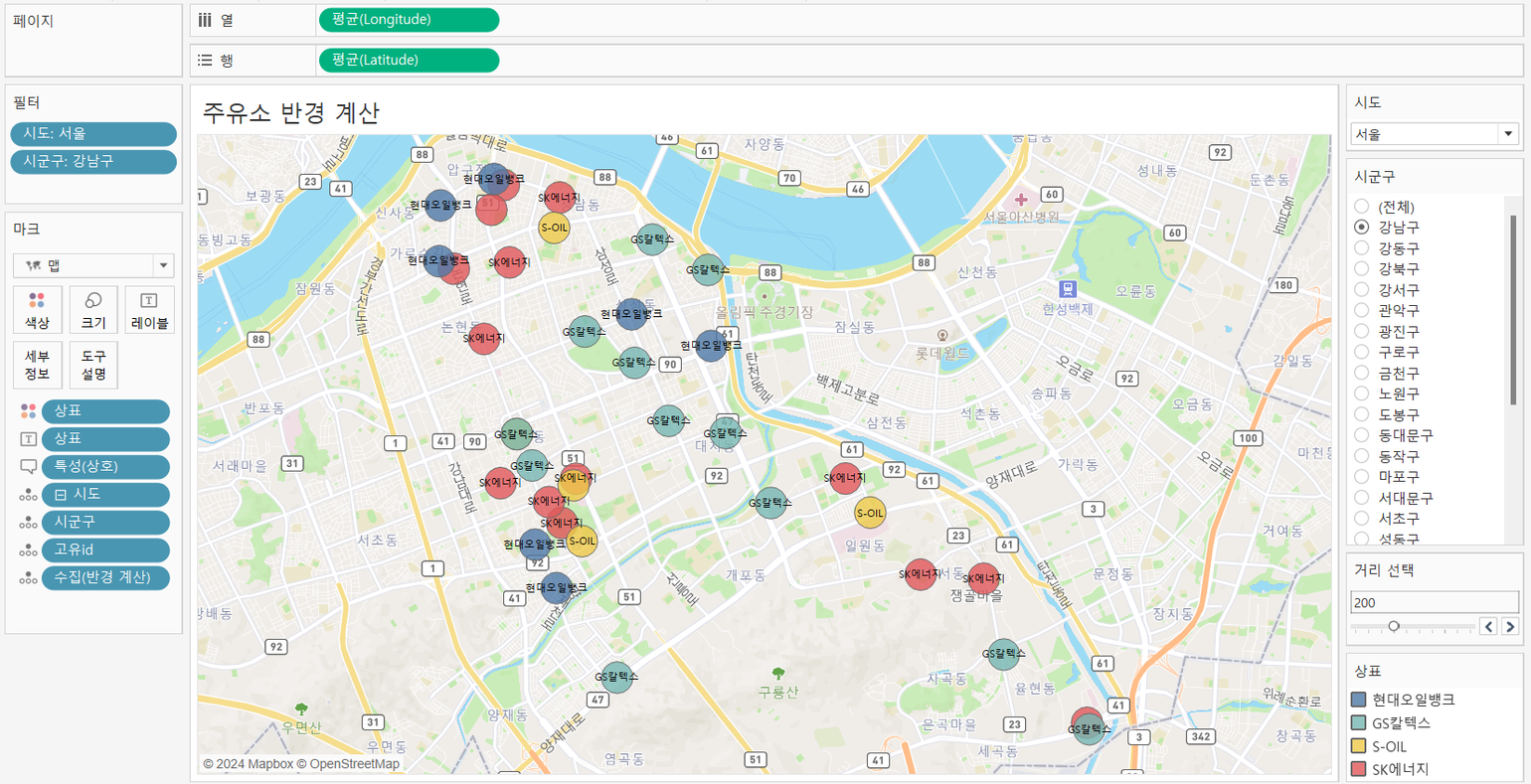Increase 거리 선택 value with right arrow

1510,626
